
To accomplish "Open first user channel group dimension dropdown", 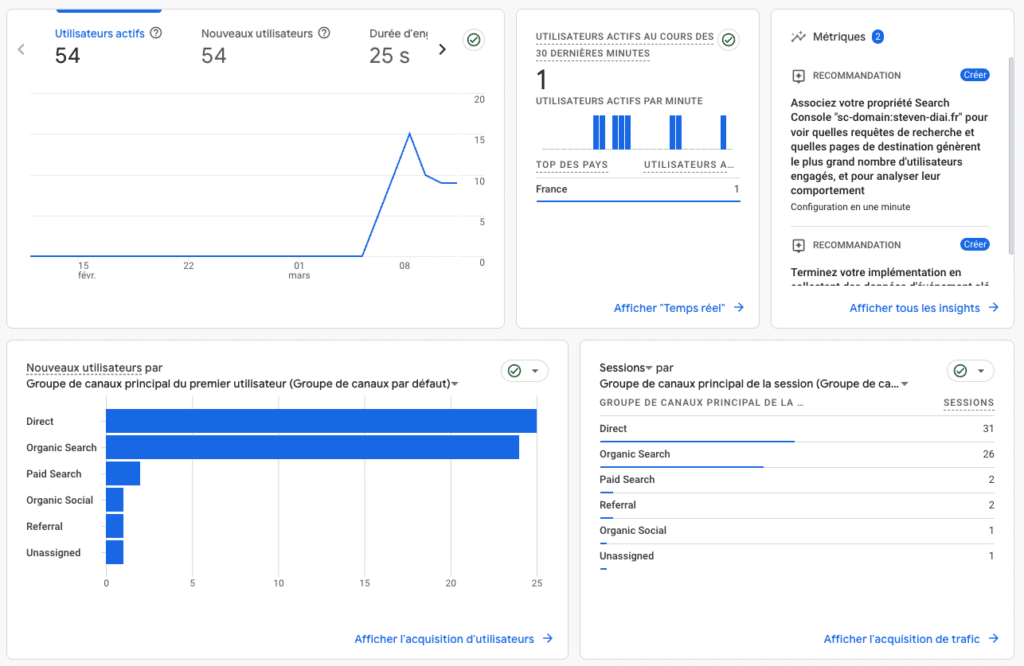I will pyautogui.click(x=455, y=384).
